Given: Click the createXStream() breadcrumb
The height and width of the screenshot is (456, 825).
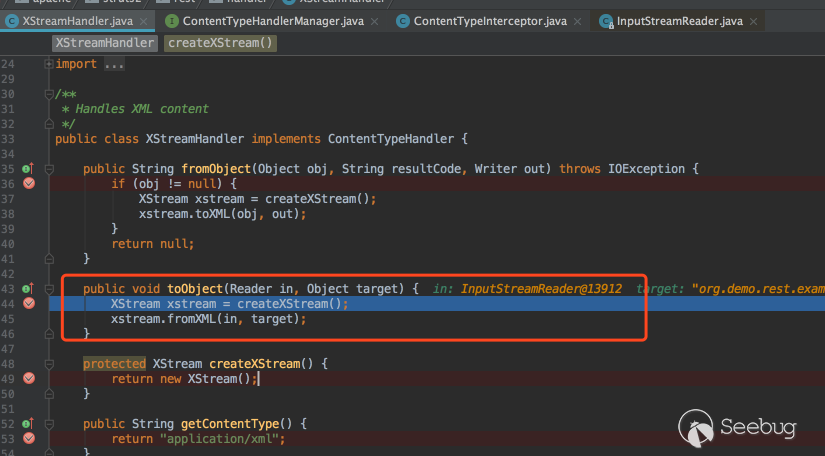Looking at the screenshot, I should [221, 42].
